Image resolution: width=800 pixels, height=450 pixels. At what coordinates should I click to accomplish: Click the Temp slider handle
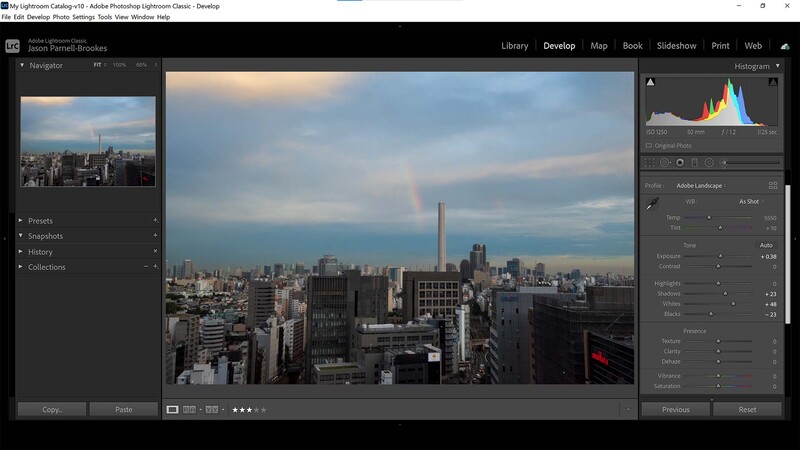(709, 217)
